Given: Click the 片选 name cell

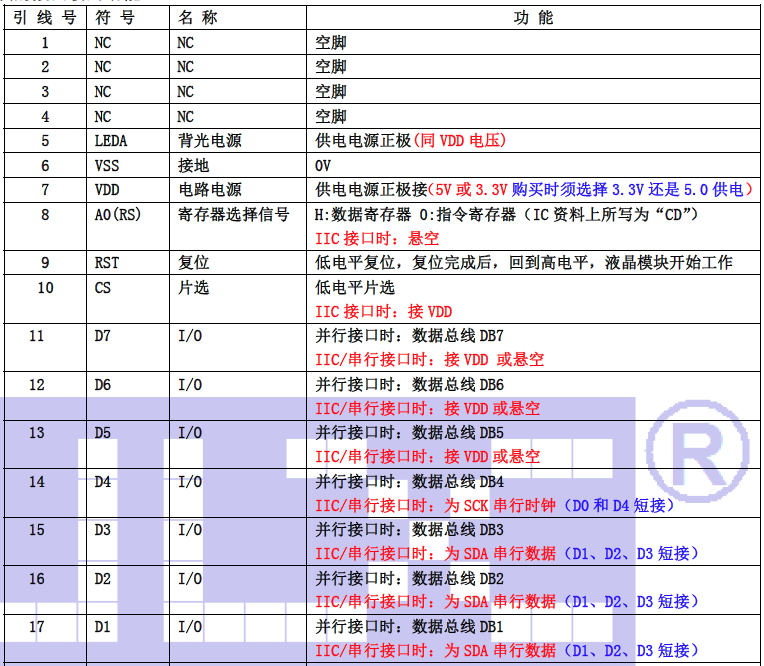Looking at the screenshot, I should point(193,288).
